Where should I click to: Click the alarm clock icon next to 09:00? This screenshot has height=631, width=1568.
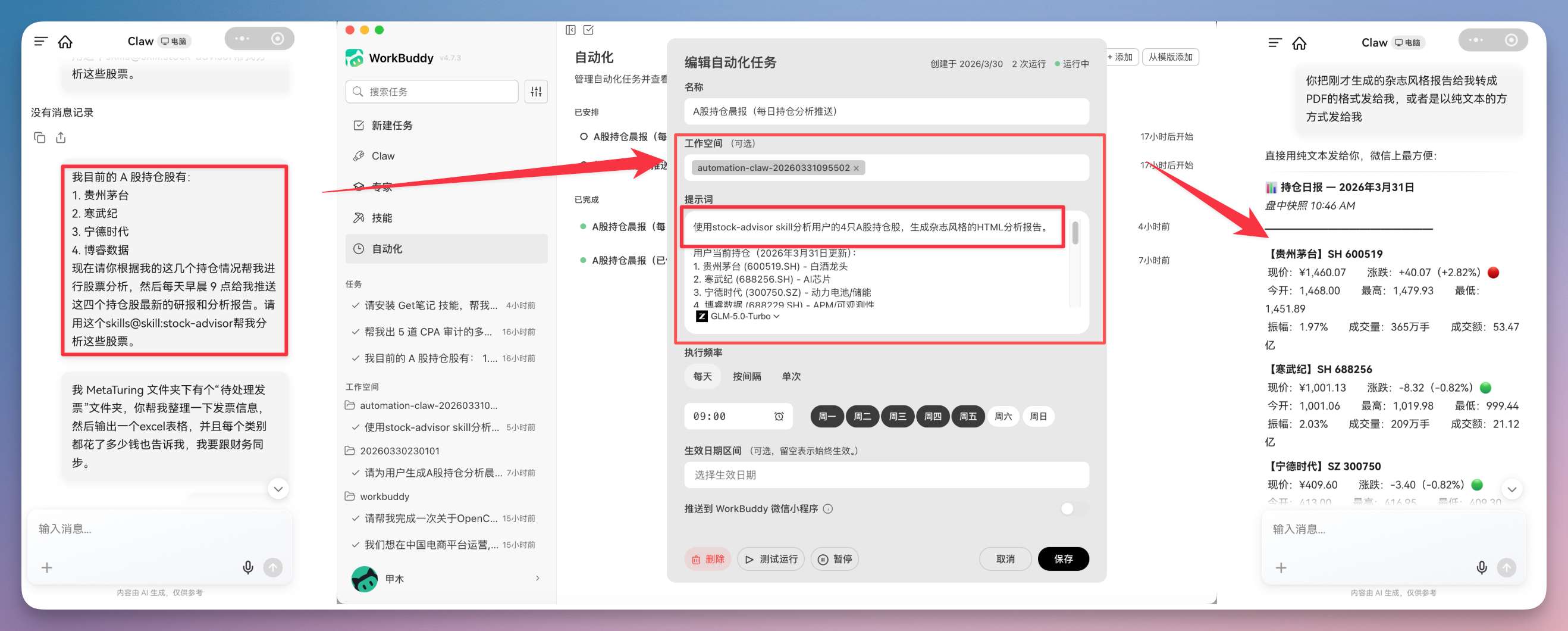(x=779, y=416)
